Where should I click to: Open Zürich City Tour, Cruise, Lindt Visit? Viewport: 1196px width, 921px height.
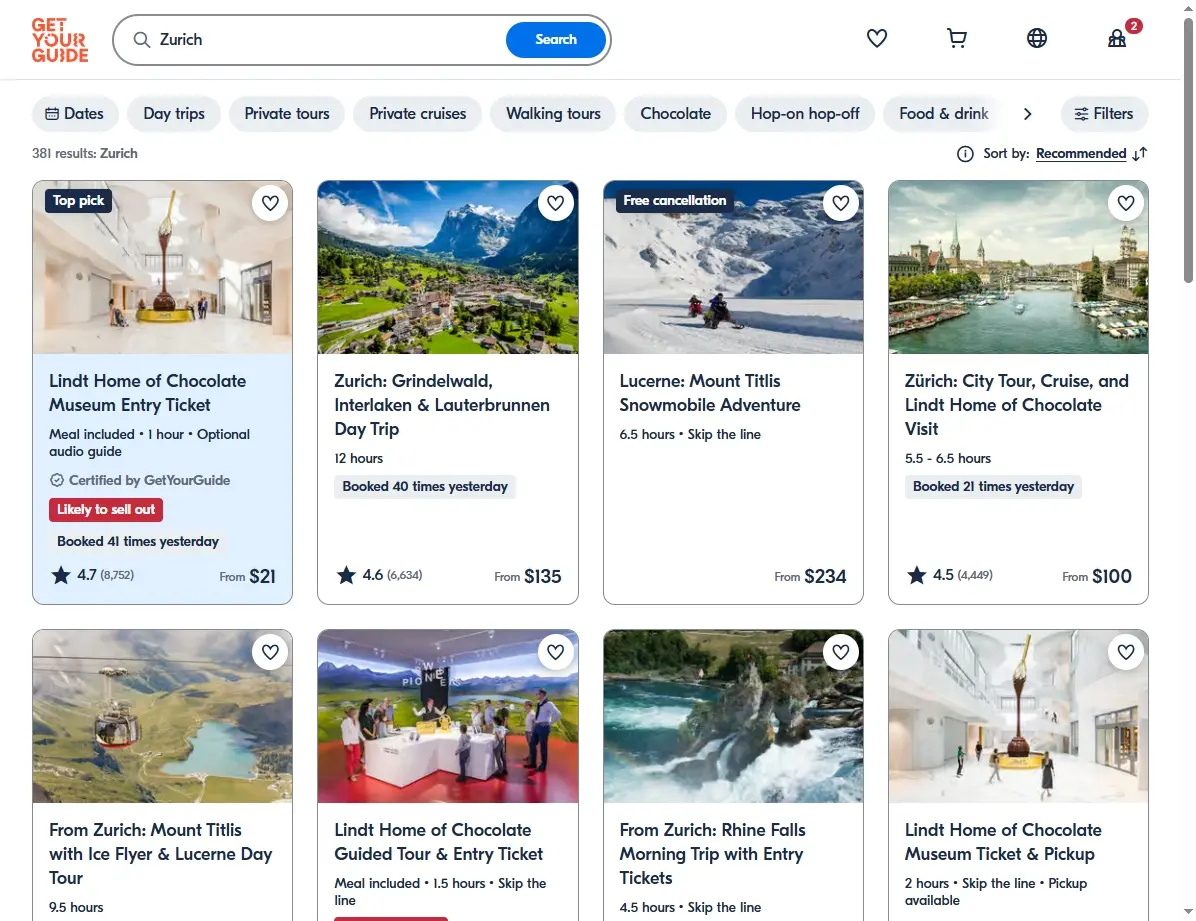[x=1016, y=404]
